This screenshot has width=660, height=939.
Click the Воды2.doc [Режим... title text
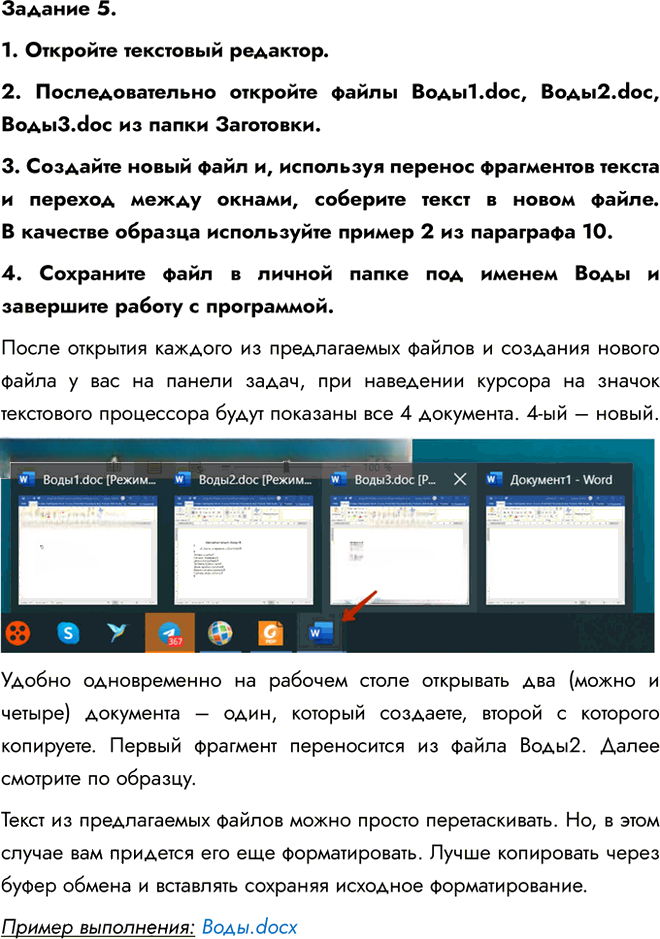coord(255,480)
